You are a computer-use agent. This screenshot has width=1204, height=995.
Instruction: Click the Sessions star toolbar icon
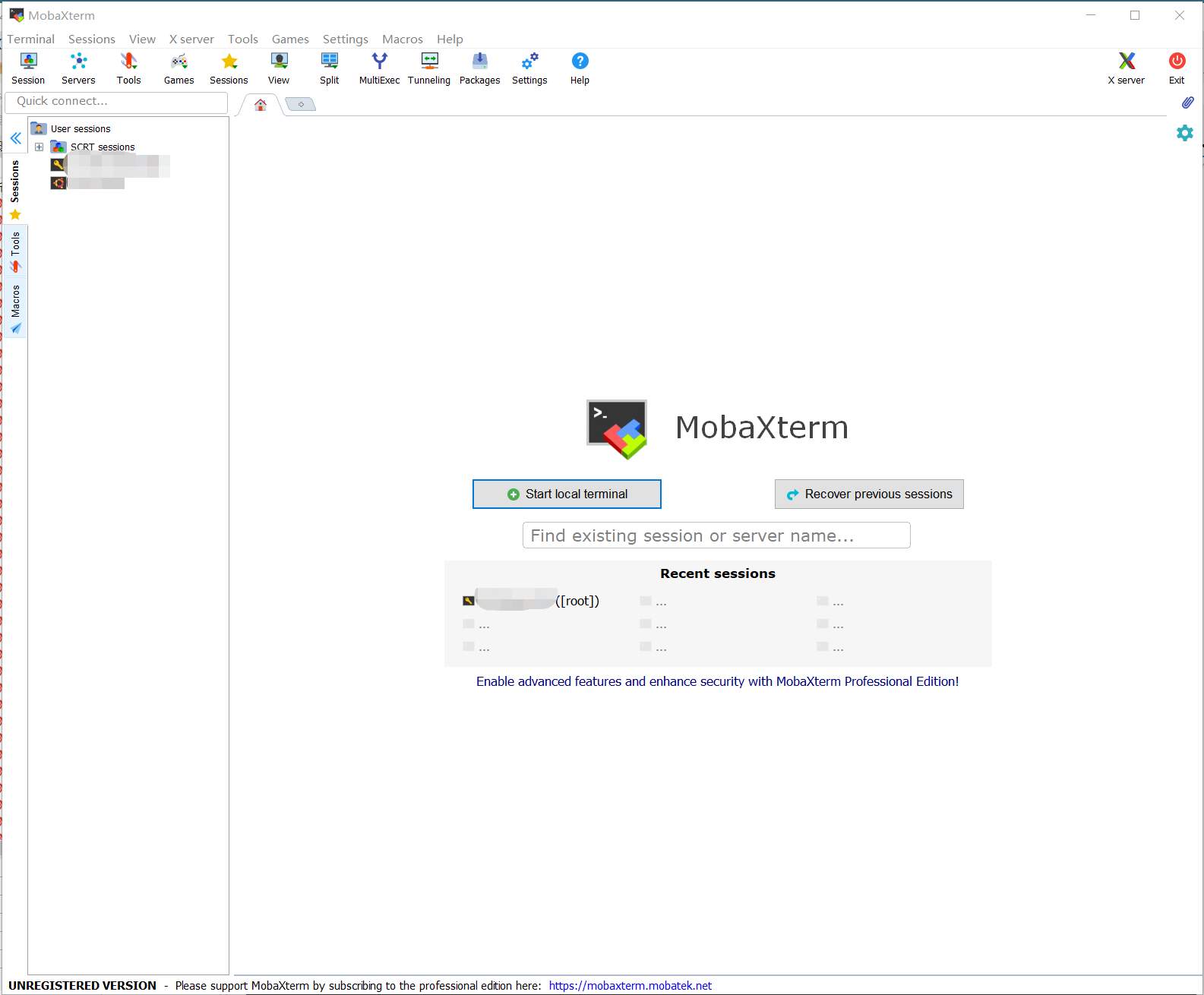point(229,68)
